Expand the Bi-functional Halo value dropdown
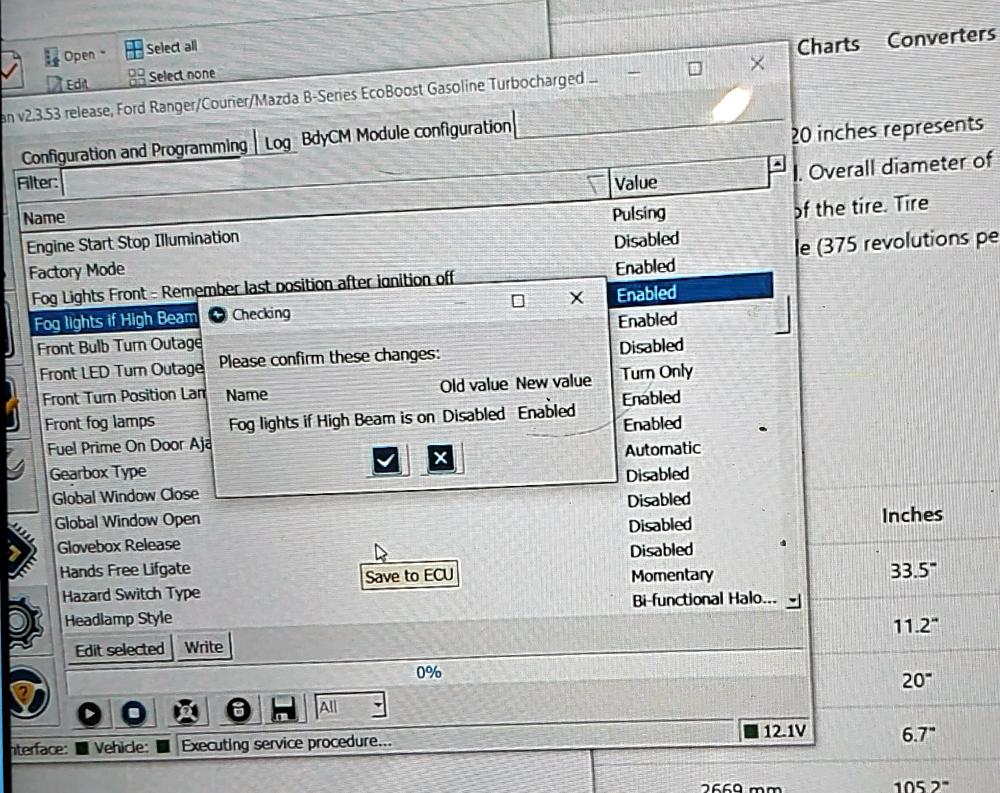 793,601
